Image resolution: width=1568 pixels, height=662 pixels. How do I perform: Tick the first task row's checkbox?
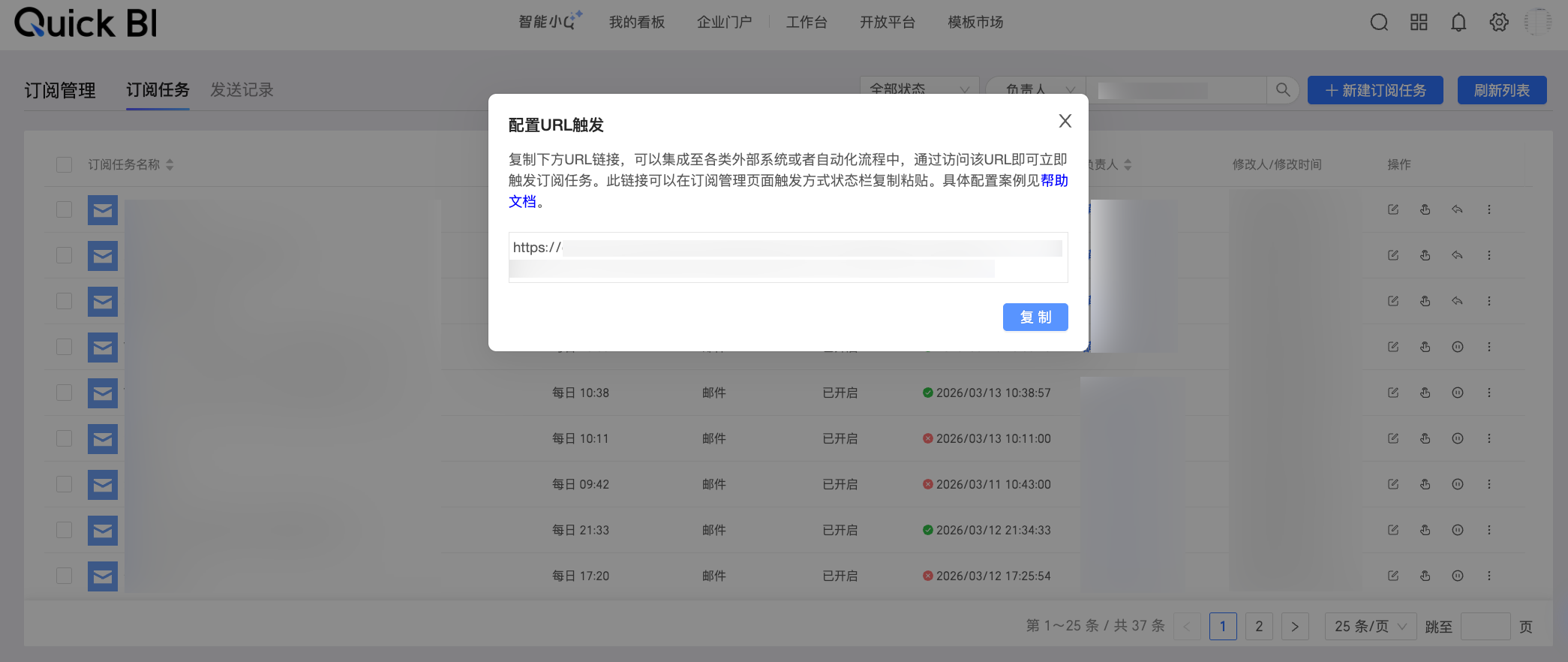click(65, 209)
